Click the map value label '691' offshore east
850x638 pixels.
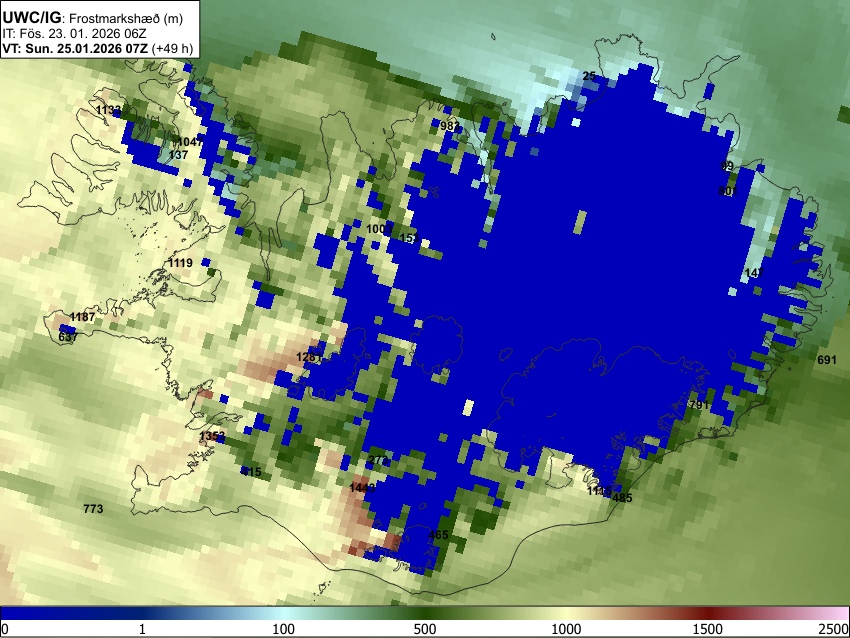(827, 359)
